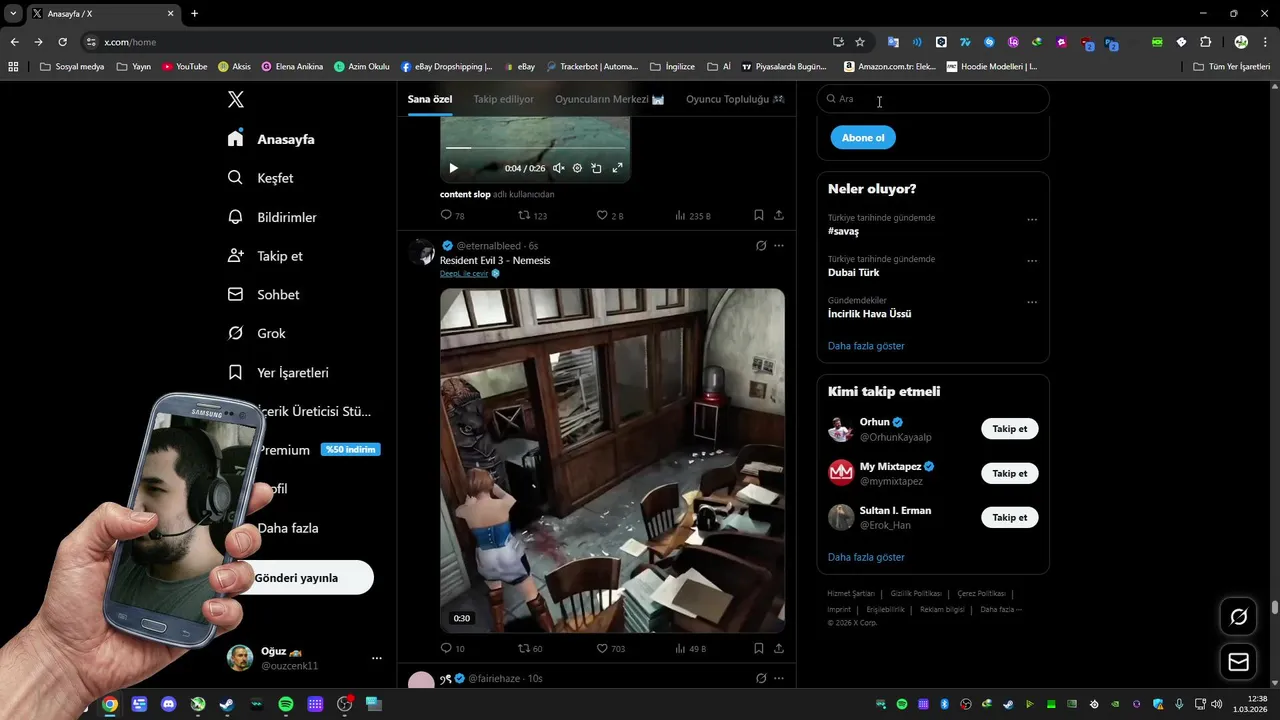The image size is (1280, 720).
Task: Follow My Mixtapez with Takip et
Action: point(1010,473)
